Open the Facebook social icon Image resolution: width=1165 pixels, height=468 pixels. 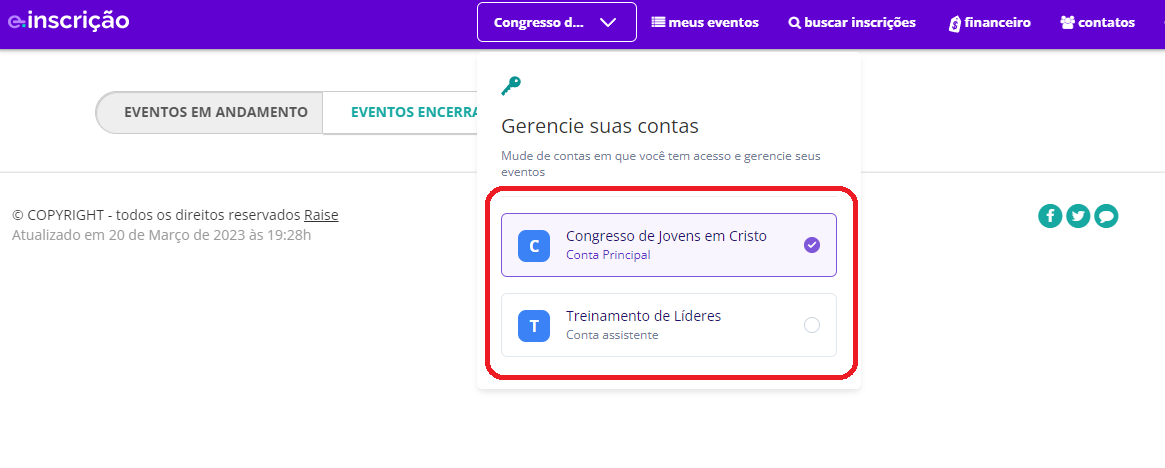click(x=1050, y=215)
